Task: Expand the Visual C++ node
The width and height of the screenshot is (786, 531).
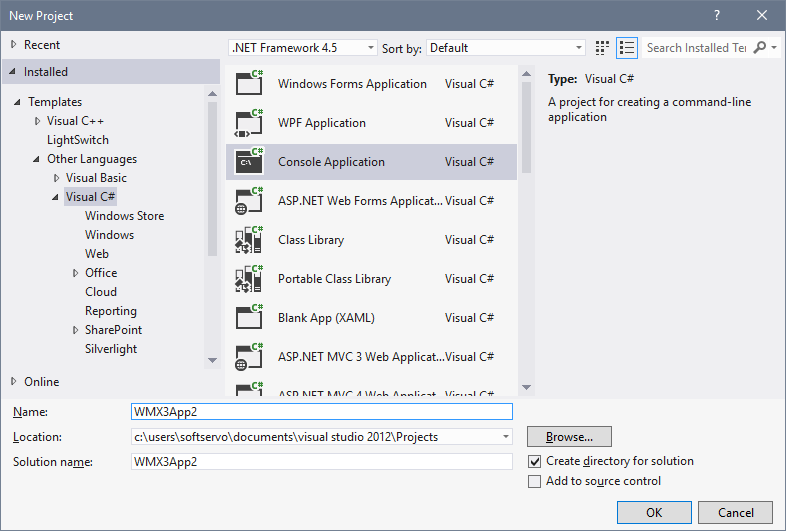Action: [38, 121]
